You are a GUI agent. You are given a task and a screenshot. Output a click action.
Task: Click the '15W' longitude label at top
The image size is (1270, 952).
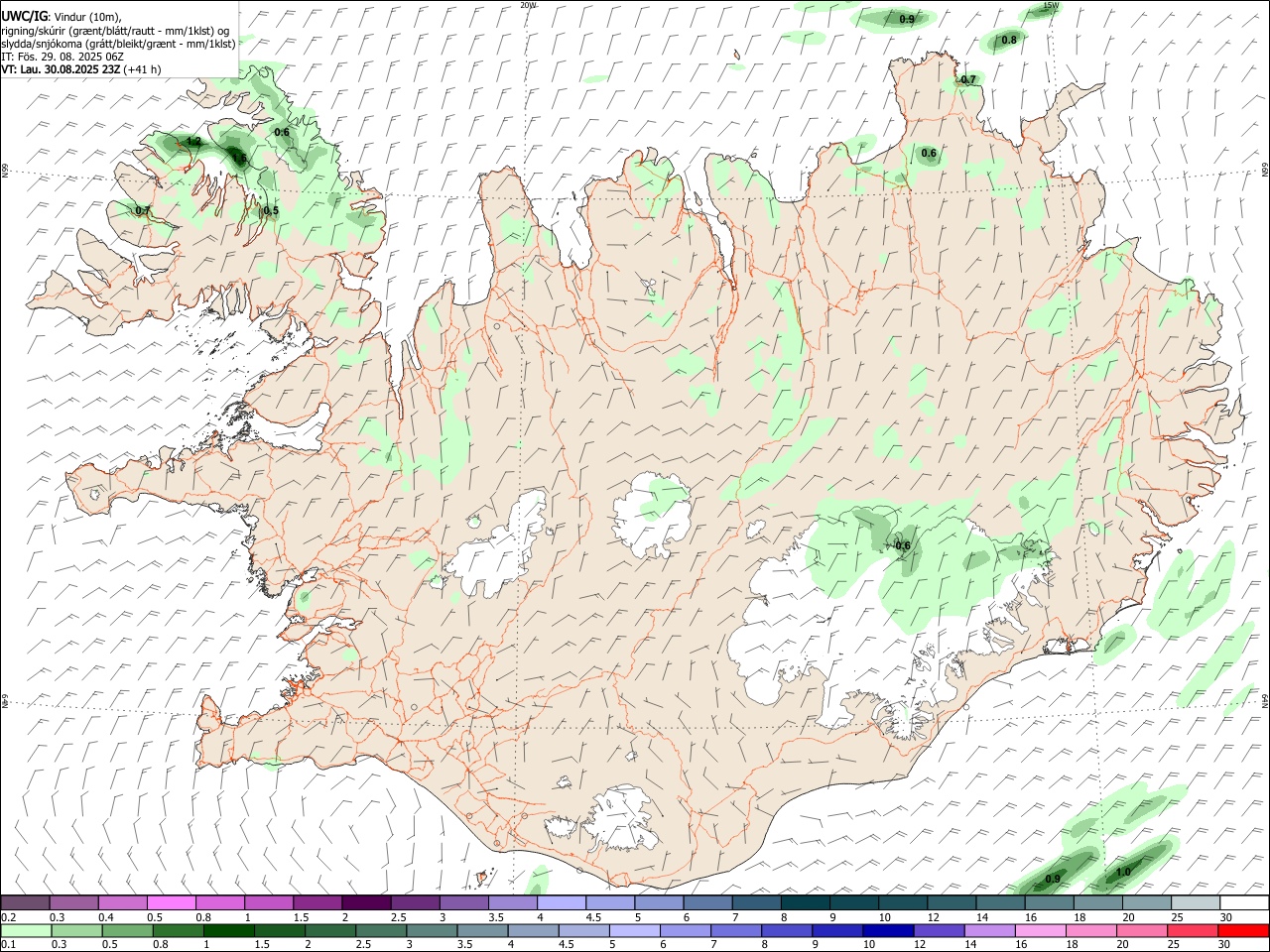pos(1051,6)
